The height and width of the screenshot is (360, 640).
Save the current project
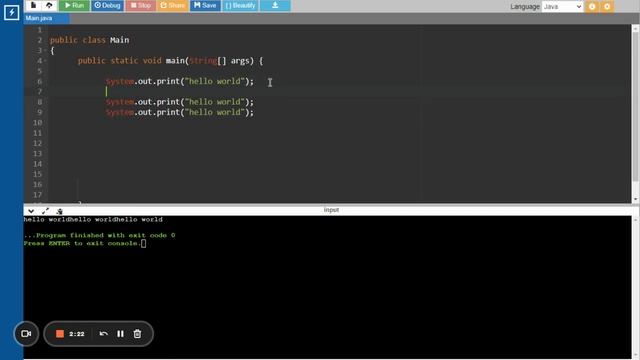[205, 5]
